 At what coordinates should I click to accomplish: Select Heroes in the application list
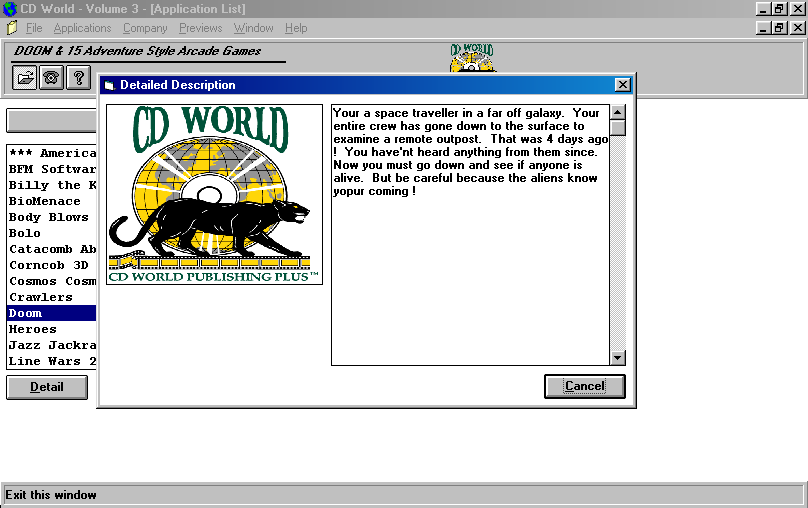click(x=33, y=329)
